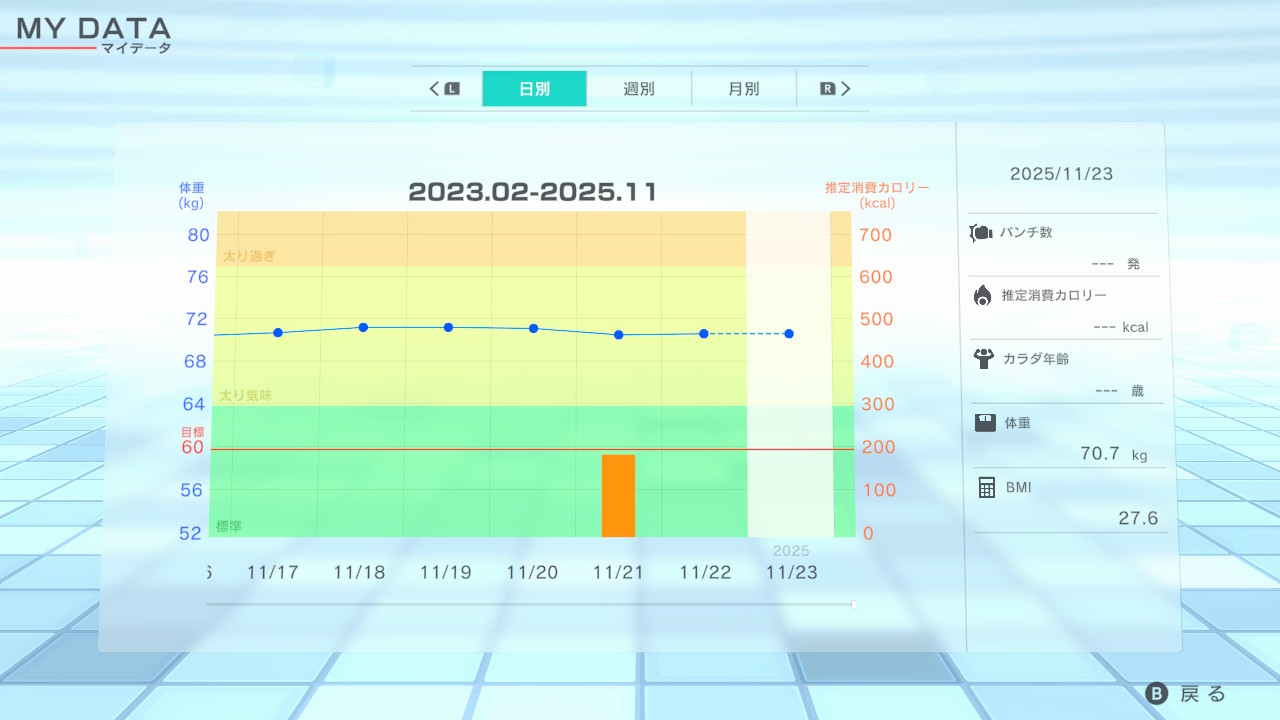Click the weight data point for 11/18
1280x720 pixels.
coord(363,327)
